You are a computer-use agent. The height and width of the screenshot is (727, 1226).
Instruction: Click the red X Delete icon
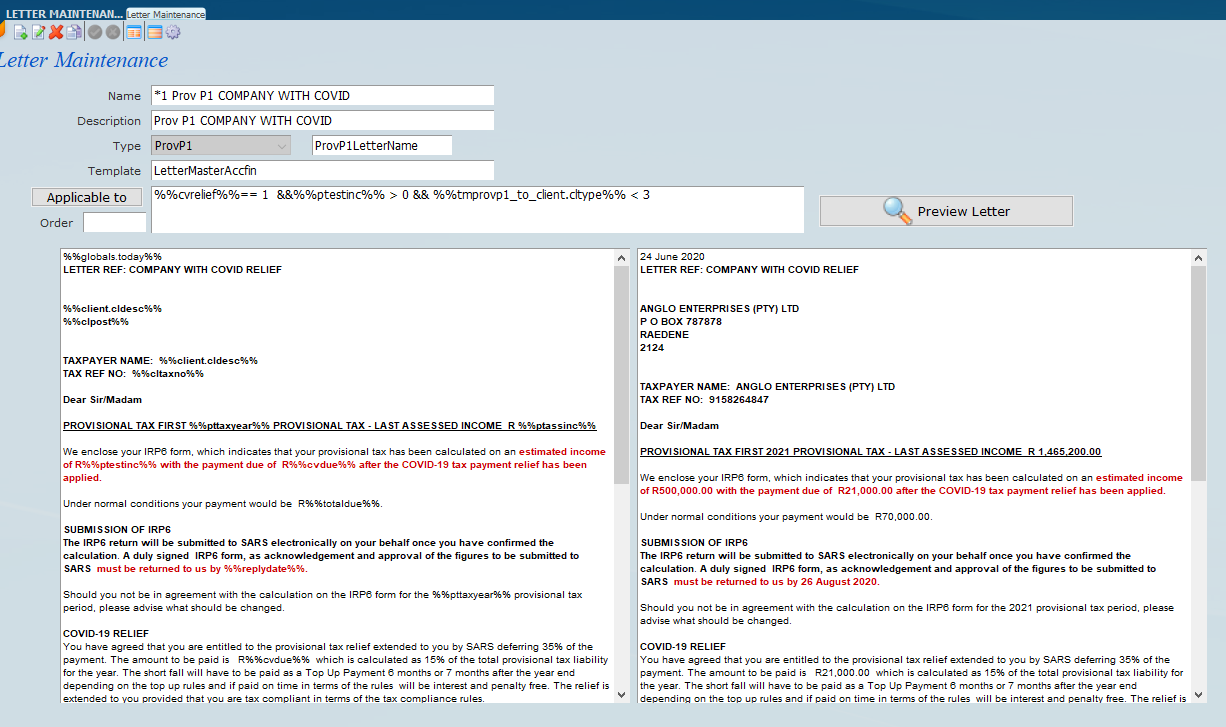click(x=56, y=32)
